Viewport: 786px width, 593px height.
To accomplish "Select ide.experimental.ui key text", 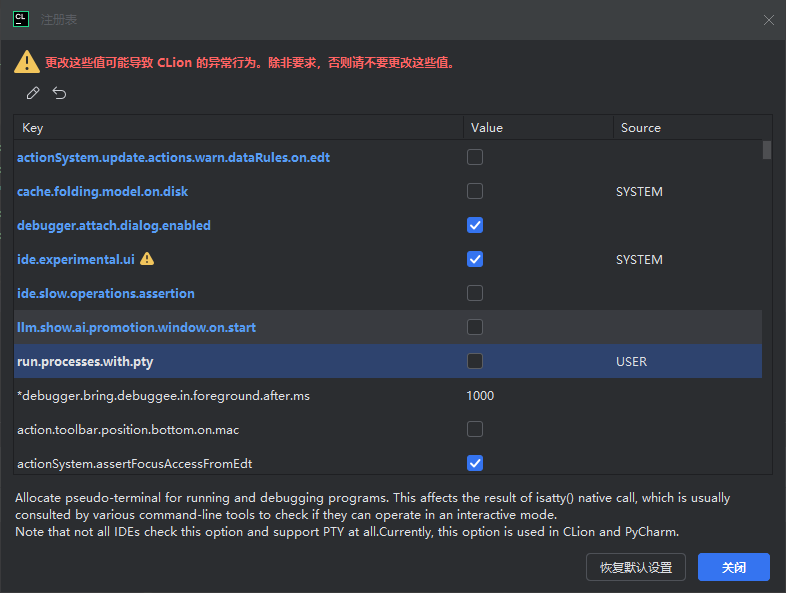I will [76, 259].
